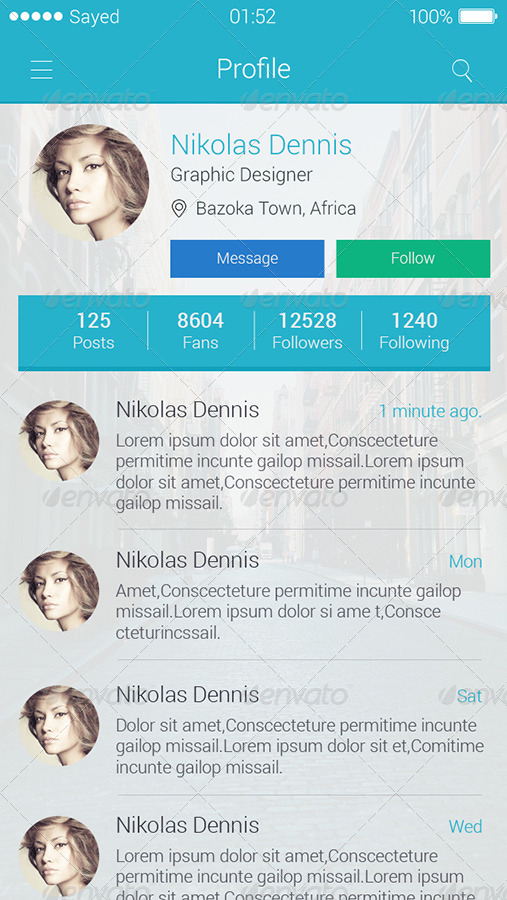Tap the battery icon in status bar
This screenshot has width=507, height=900.
pyautogui.click(x=478, y=16)
